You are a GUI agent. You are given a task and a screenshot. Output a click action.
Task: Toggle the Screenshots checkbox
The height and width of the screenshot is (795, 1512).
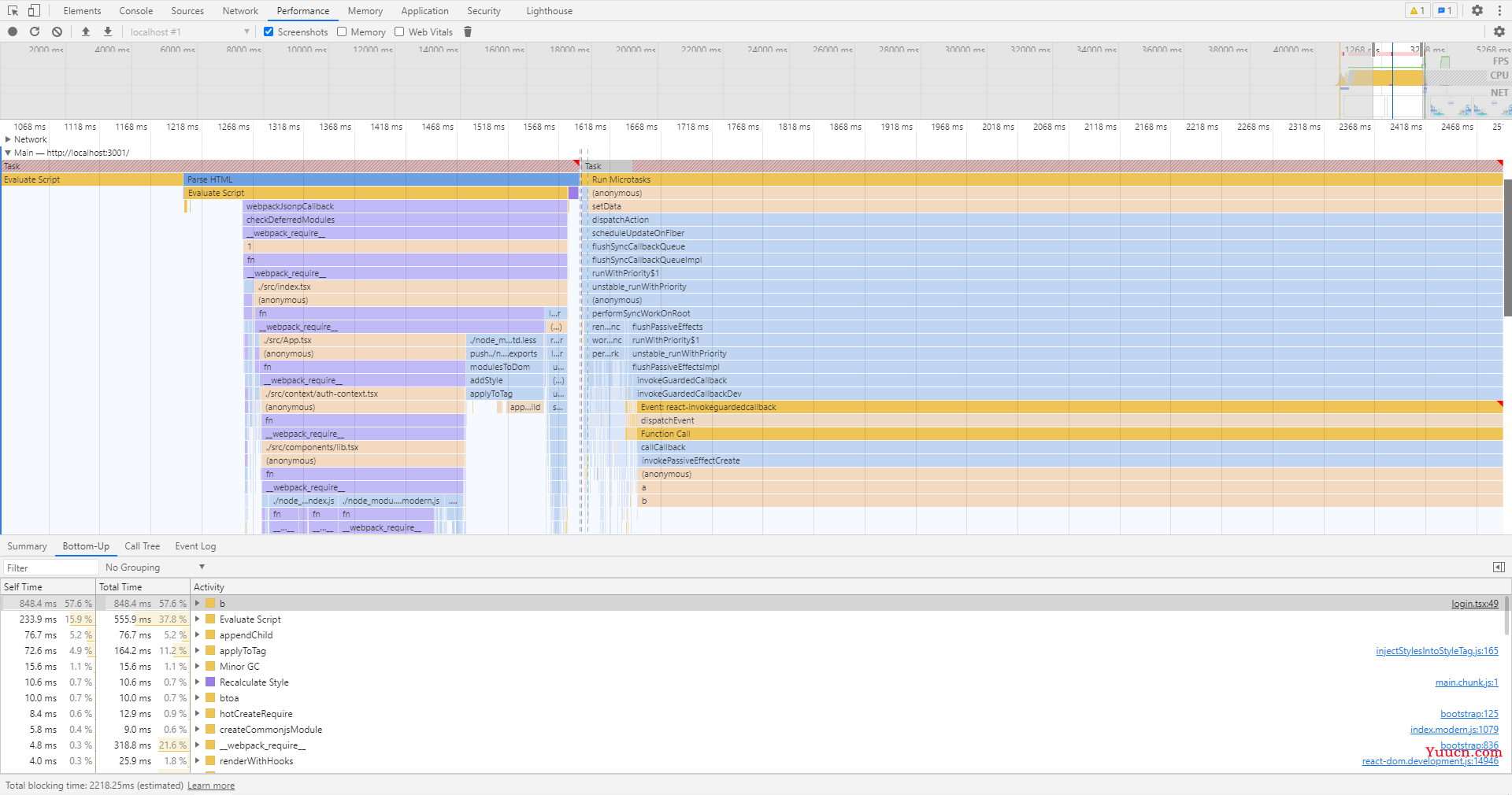pos(269,31)
